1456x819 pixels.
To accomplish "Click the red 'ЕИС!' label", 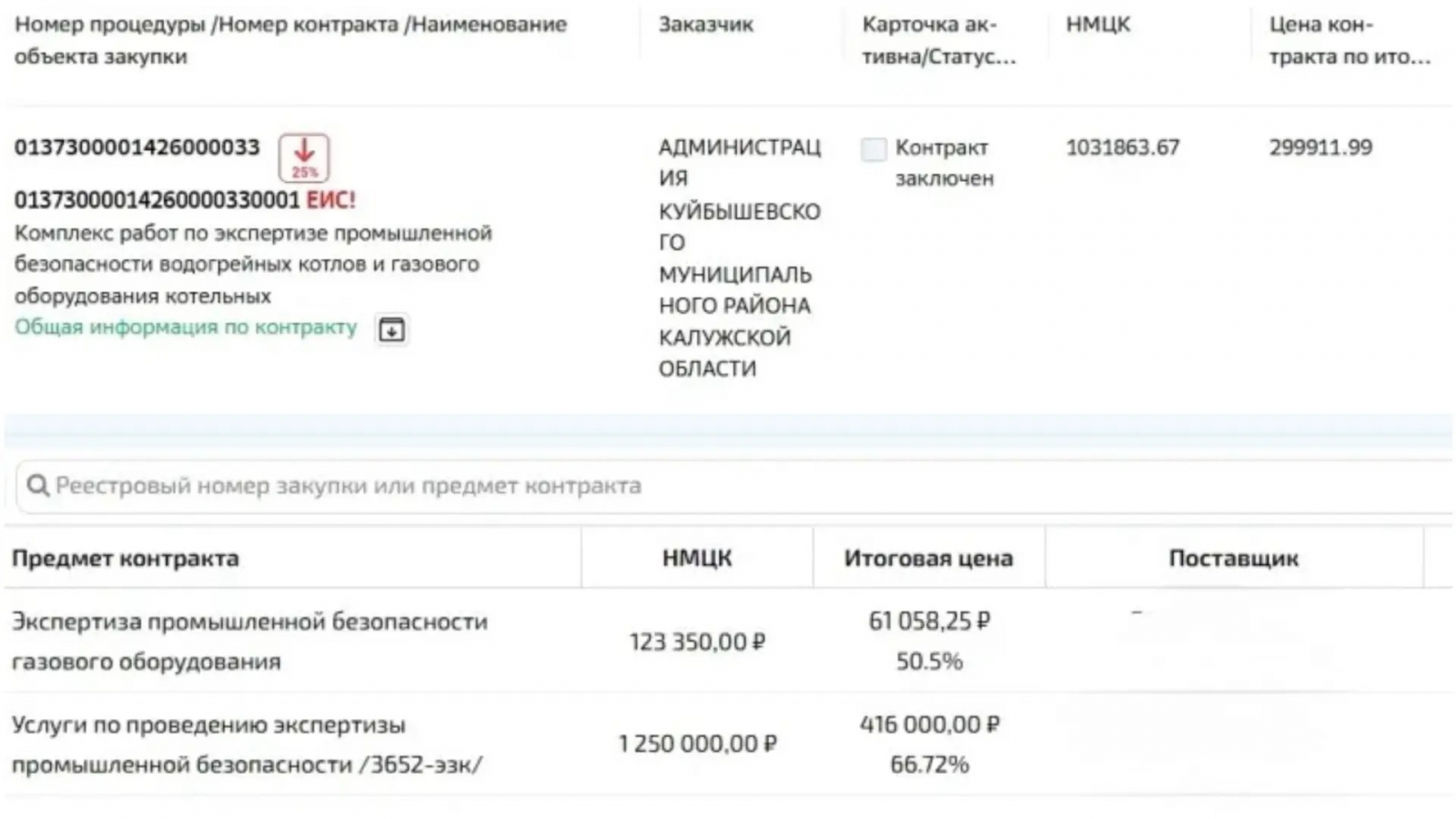I will tap(330, 200).
